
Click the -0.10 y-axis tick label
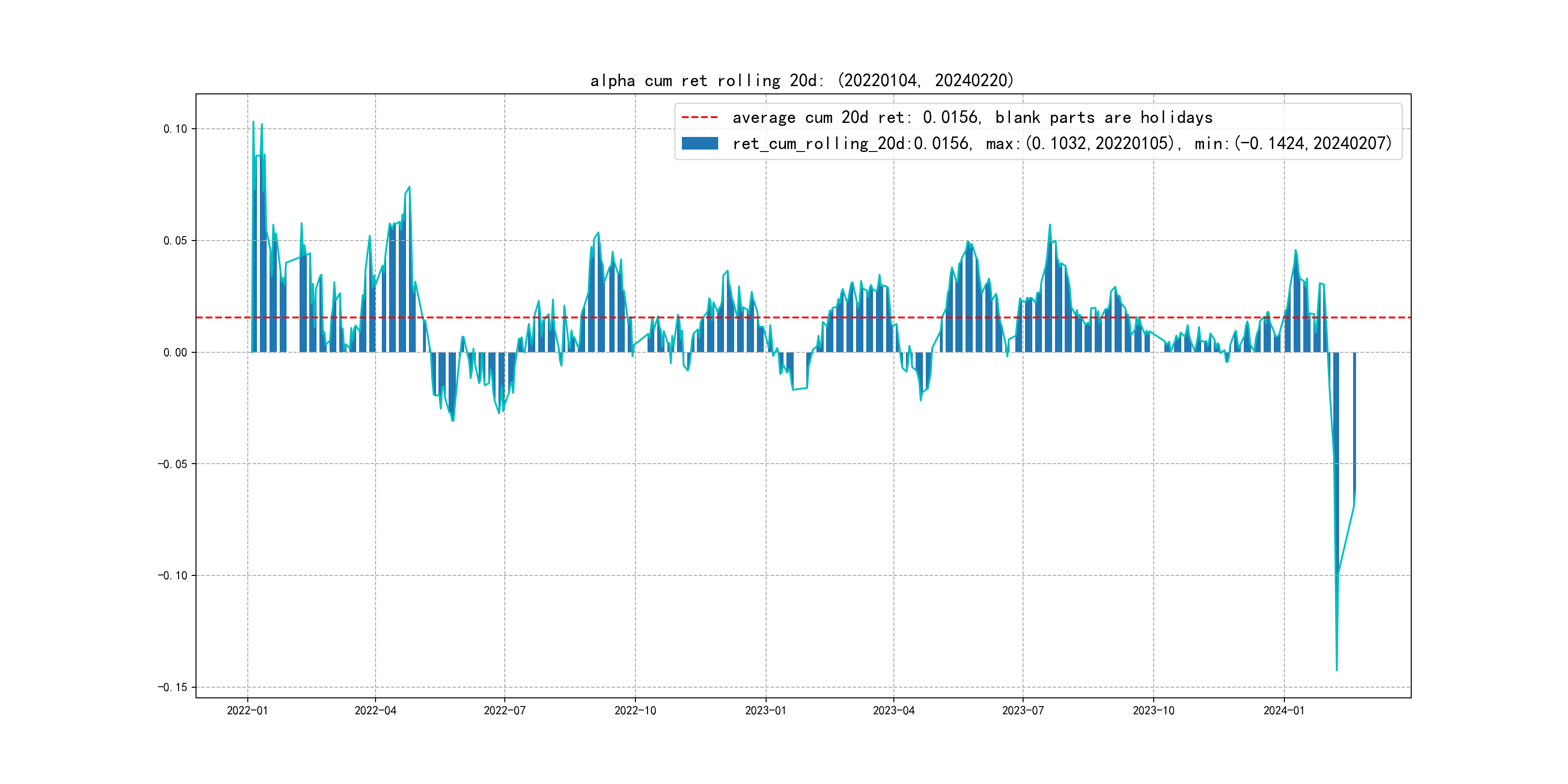[x=173, y=576]
